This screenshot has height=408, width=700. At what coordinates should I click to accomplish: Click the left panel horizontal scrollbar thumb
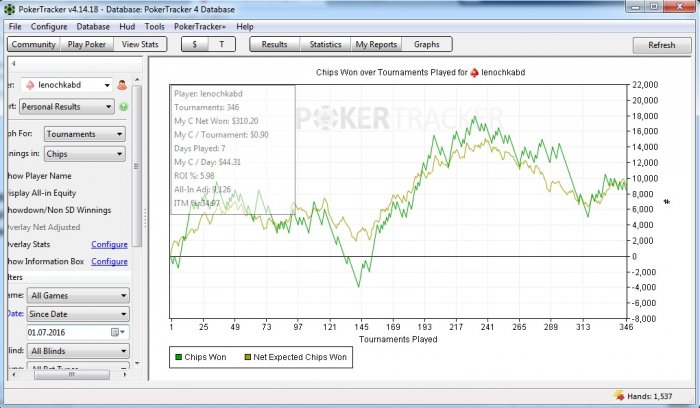point(72,375)
